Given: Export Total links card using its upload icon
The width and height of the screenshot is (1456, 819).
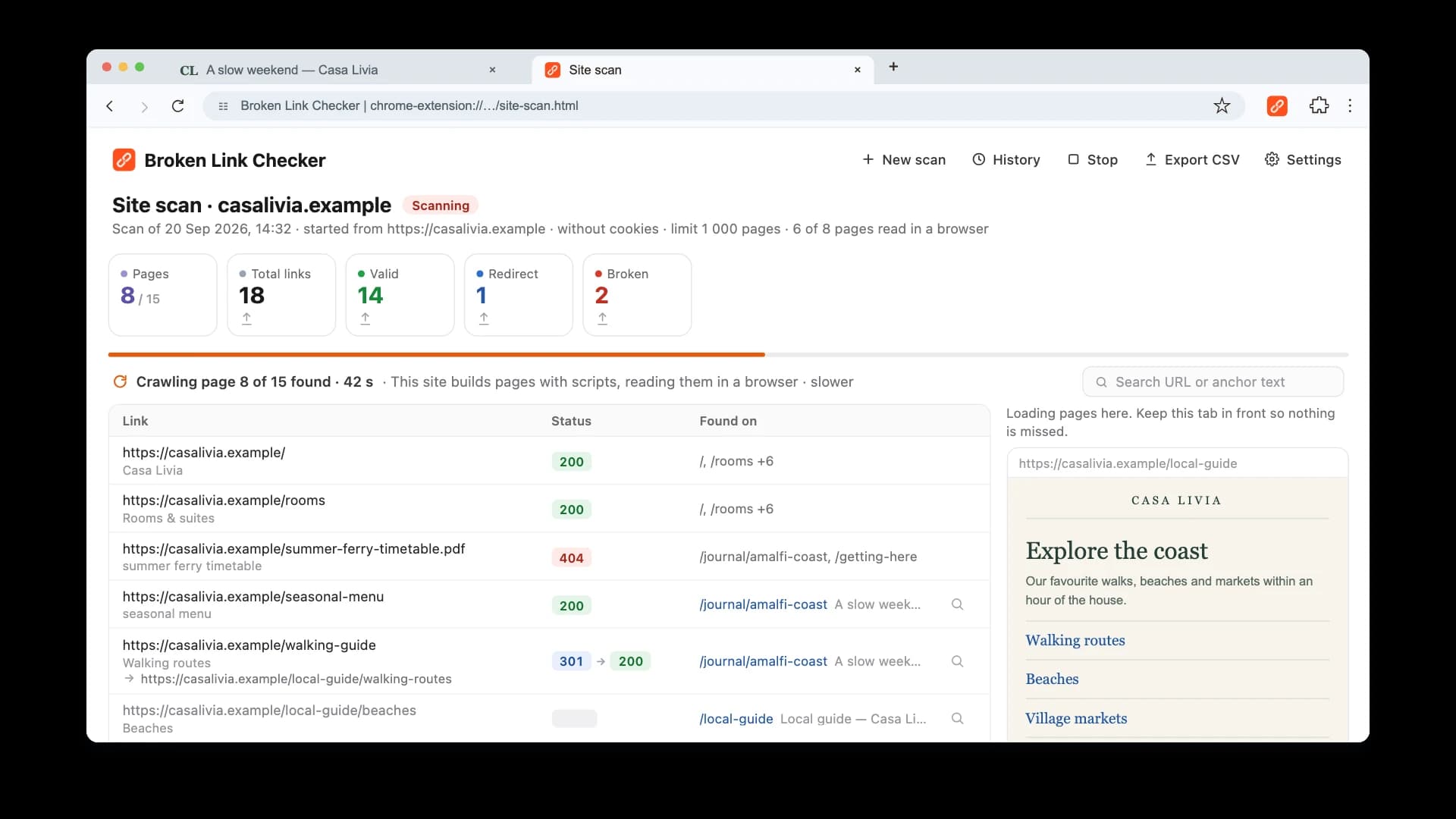Looking at the screenshot, I should pyautogui.click(x=246, y=319).
